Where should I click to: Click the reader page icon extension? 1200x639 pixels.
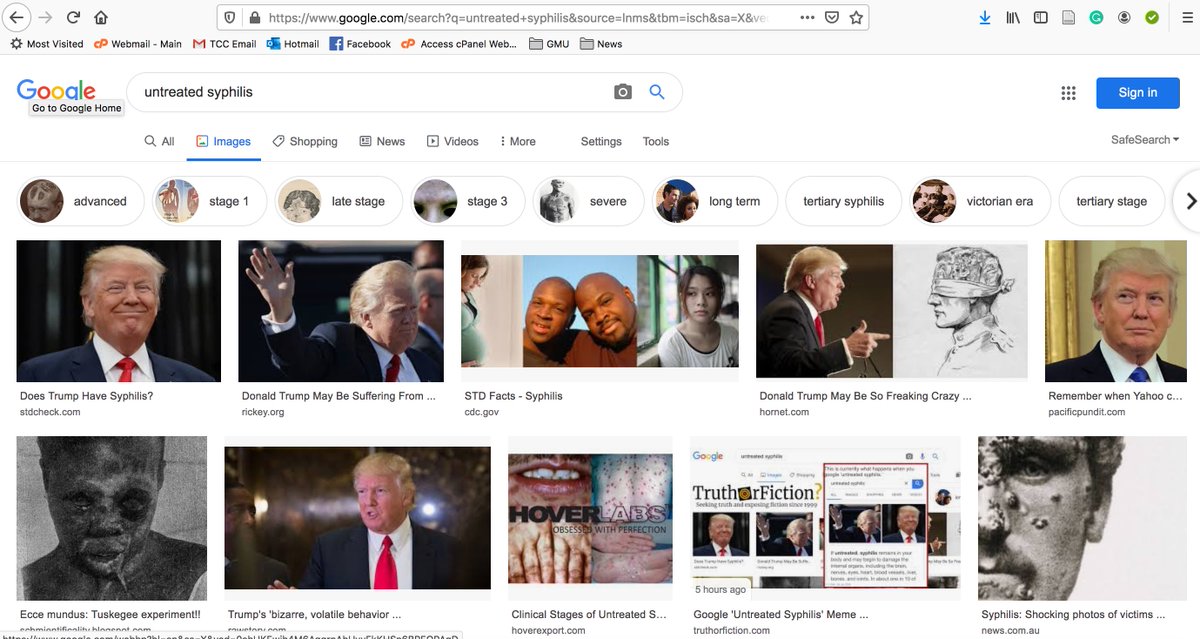(x=1069, y=17)
